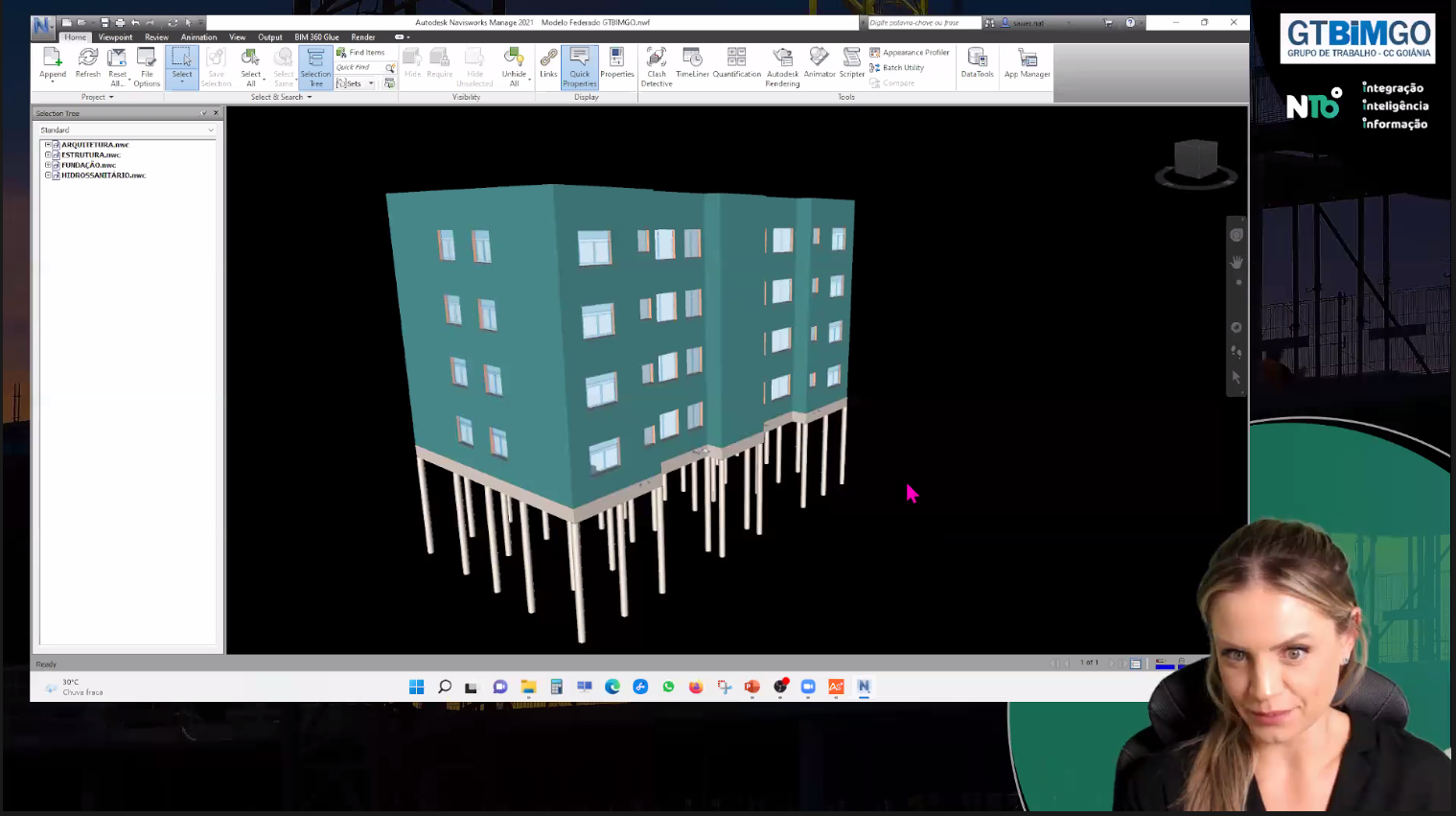Click the Append file icon

point(53,63)
